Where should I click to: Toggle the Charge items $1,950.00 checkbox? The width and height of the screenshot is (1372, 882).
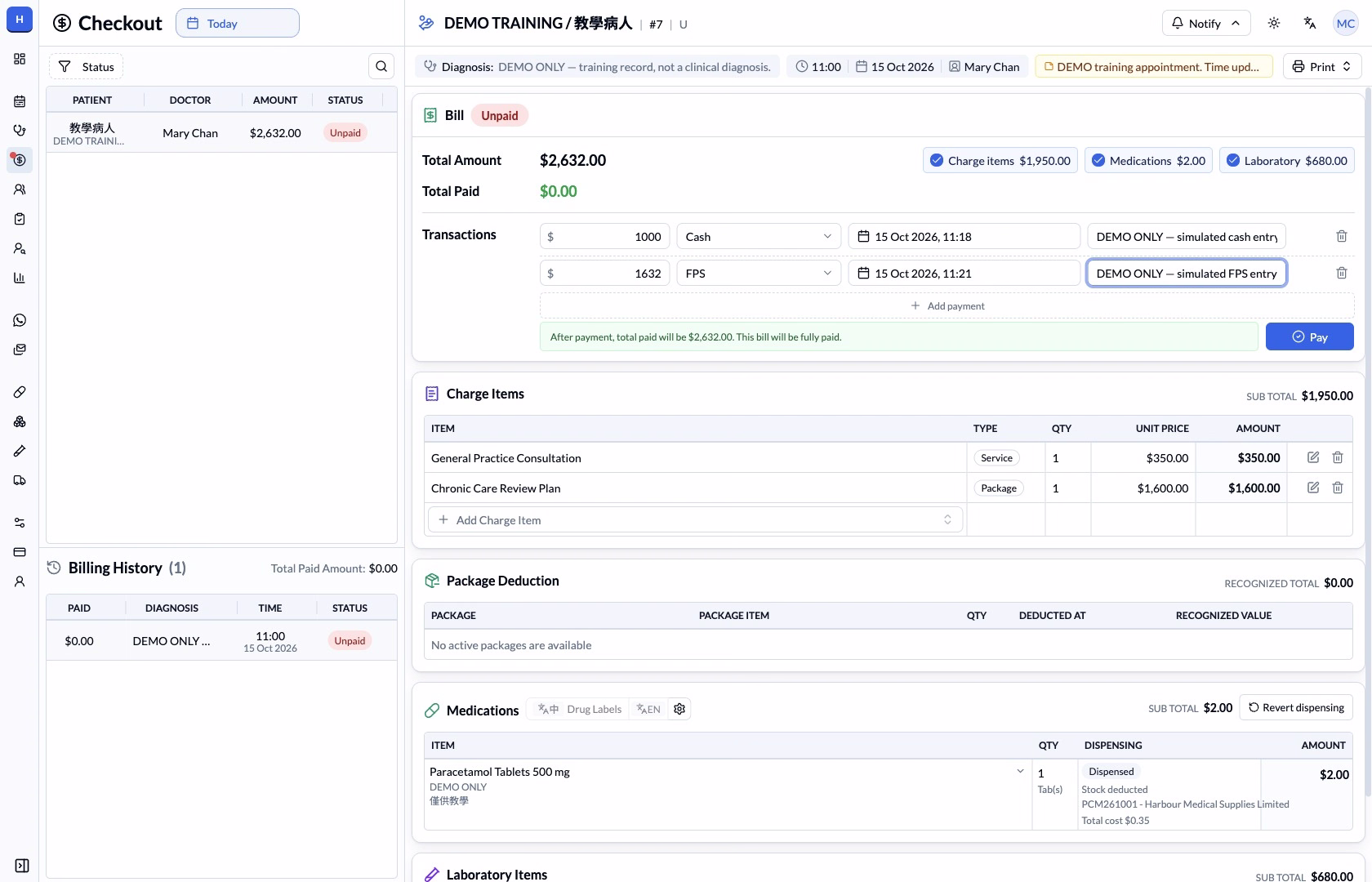coord(1000,160)
